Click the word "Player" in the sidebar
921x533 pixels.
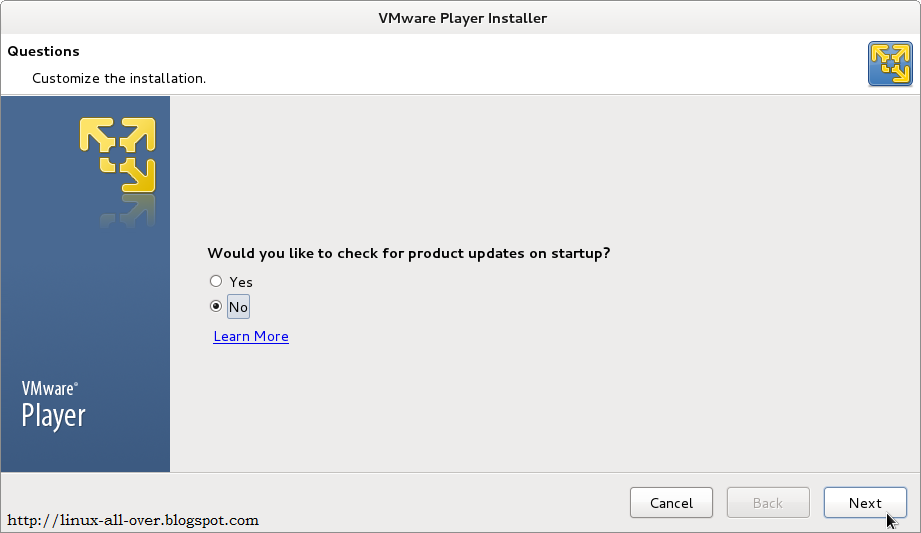(x=53, y=416)
